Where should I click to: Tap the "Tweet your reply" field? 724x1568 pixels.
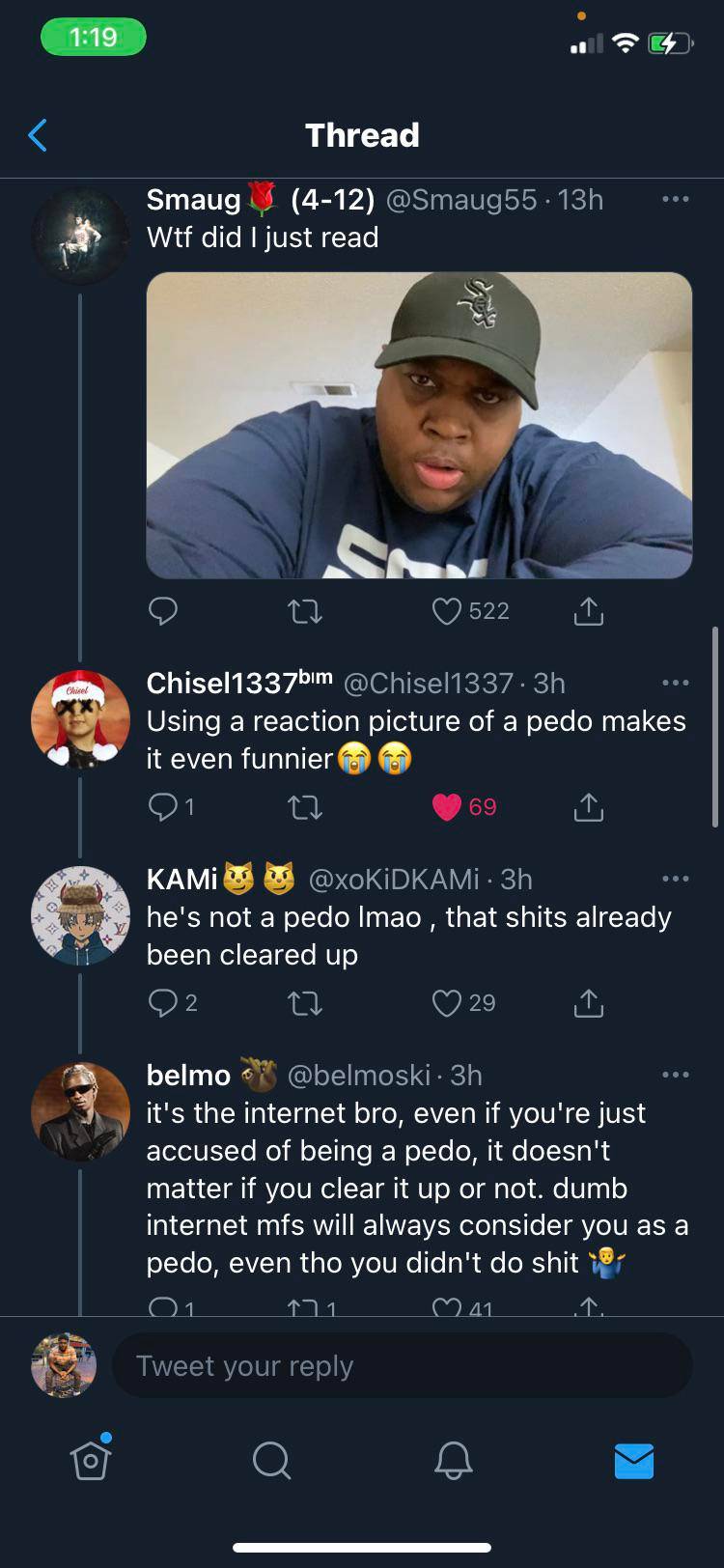[x=402, y=1366]
